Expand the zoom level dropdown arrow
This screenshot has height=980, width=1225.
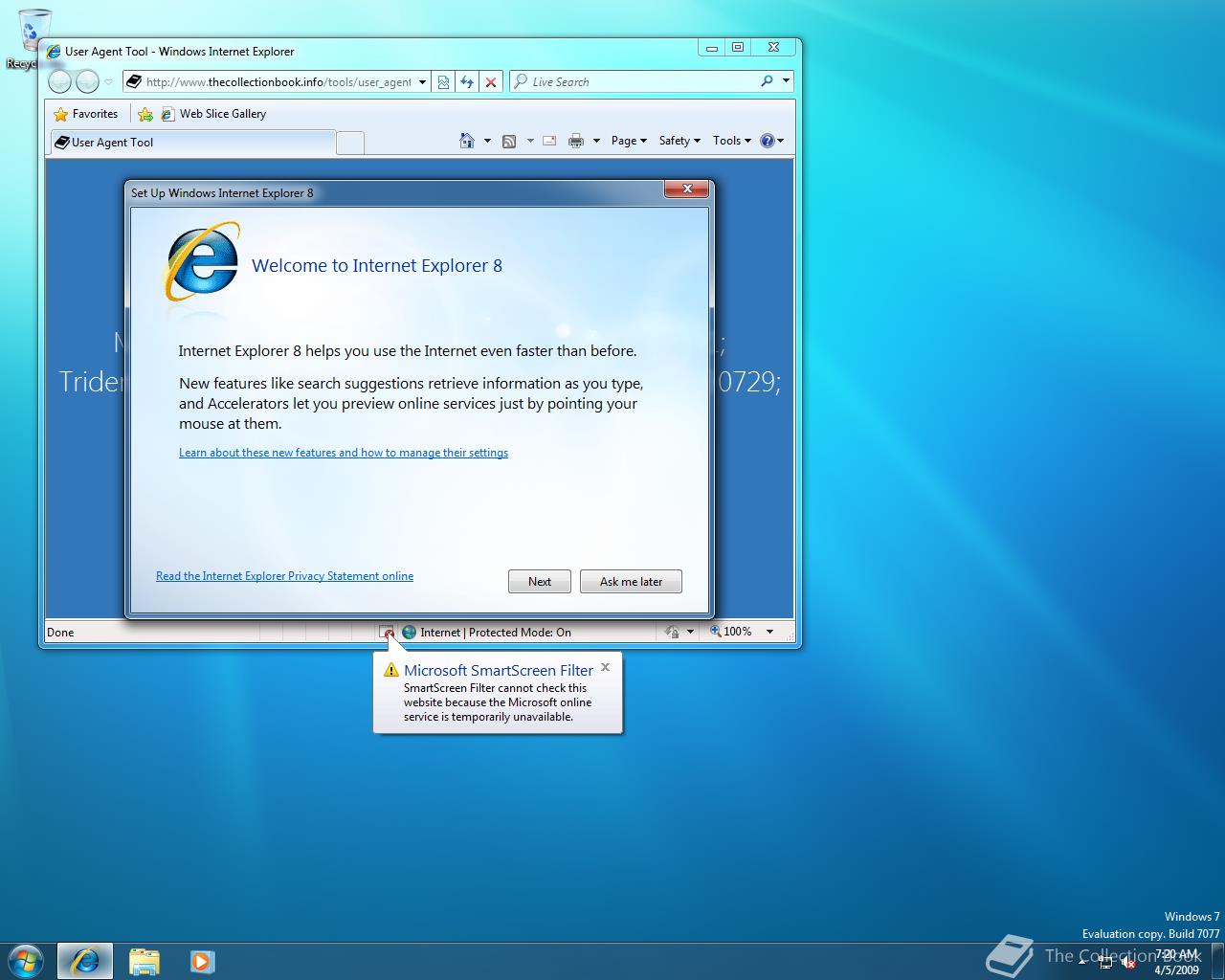pos(769,632)
